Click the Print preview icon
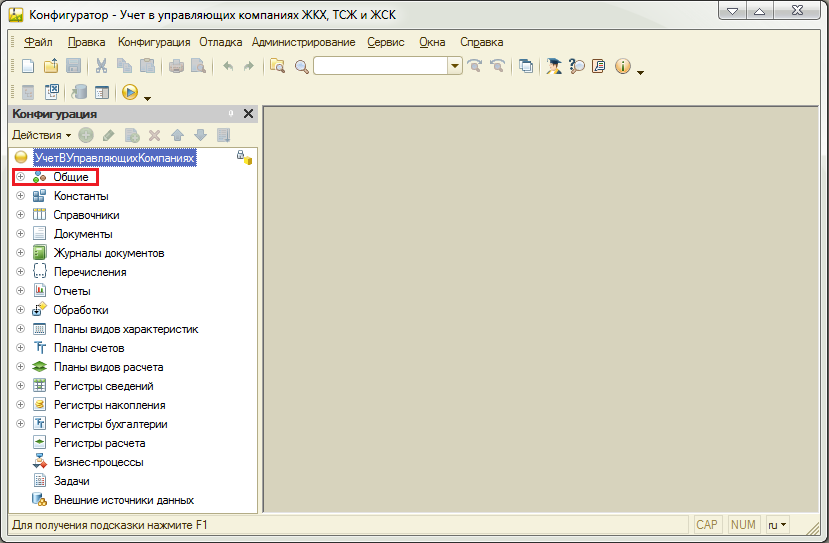This screenshot has height=543, width=829. (x=198, y=66)
